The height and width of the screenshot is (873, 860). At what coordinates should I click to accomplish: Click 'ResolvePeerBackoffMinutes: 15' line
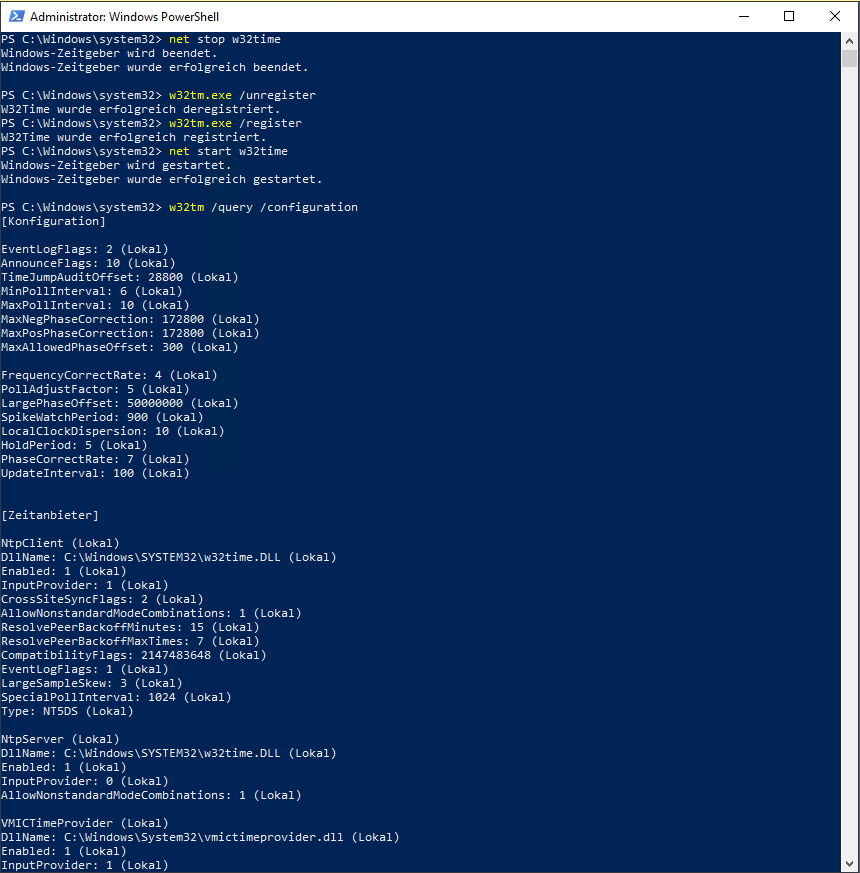point(130,627)
